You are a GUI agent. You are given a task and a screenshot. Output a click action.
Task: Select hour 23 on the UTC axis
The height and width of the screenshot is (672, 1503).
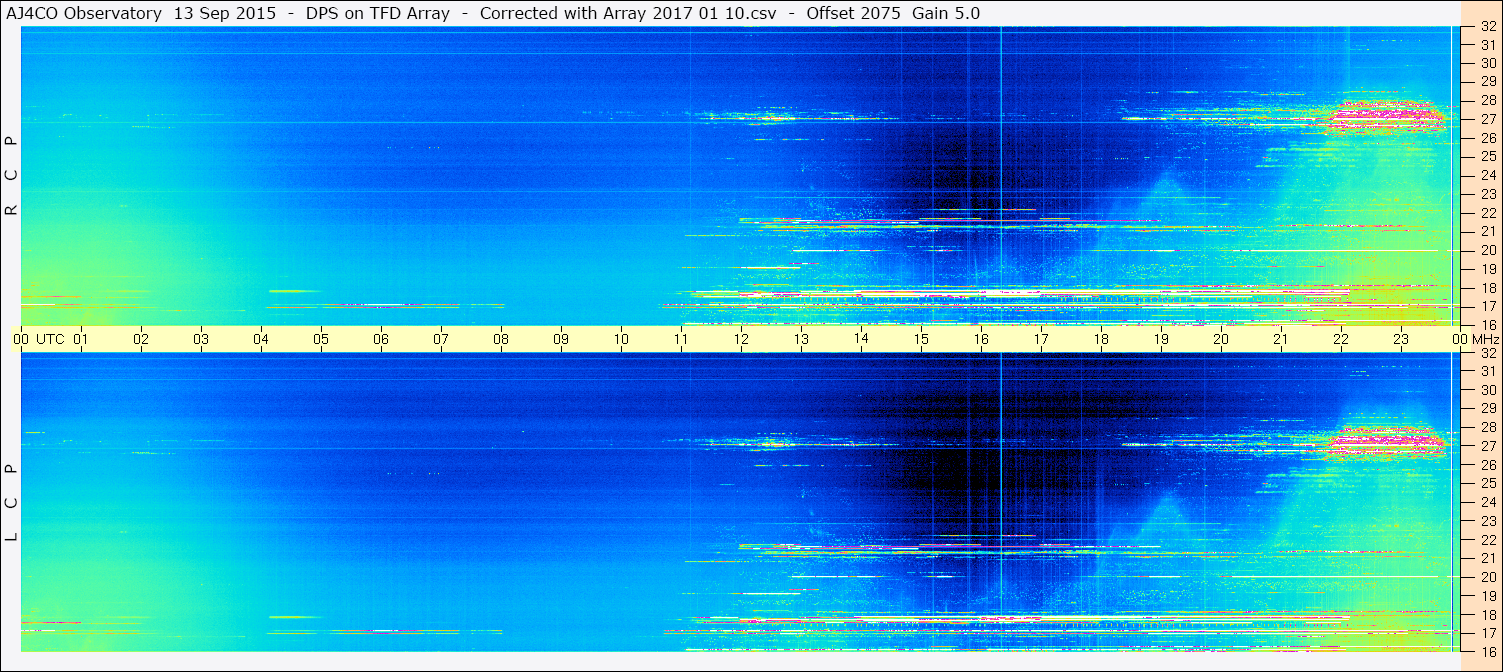[1401, 339]
